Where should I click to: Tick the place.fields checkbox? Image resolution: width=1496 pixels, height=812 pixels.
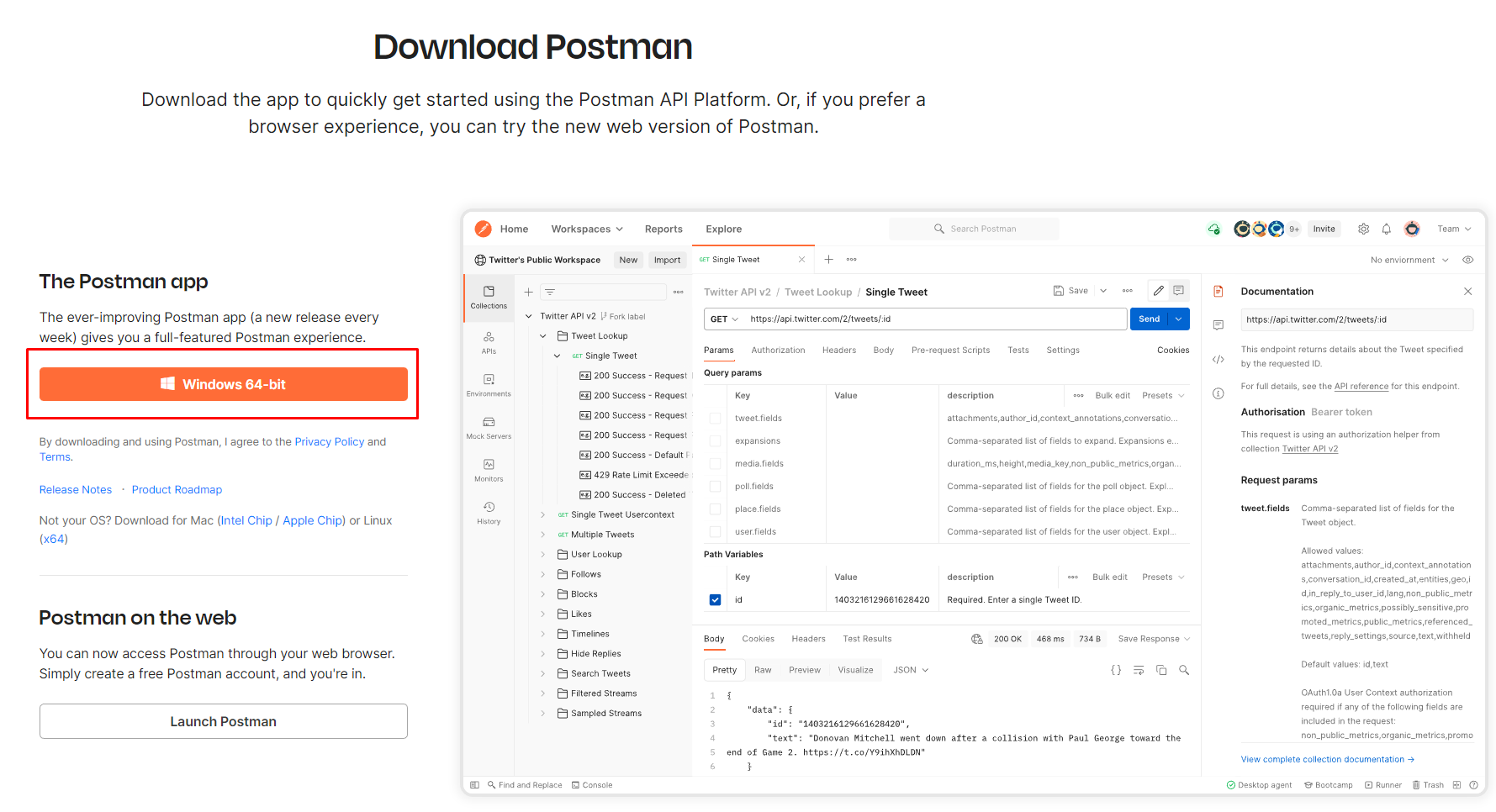715,509
